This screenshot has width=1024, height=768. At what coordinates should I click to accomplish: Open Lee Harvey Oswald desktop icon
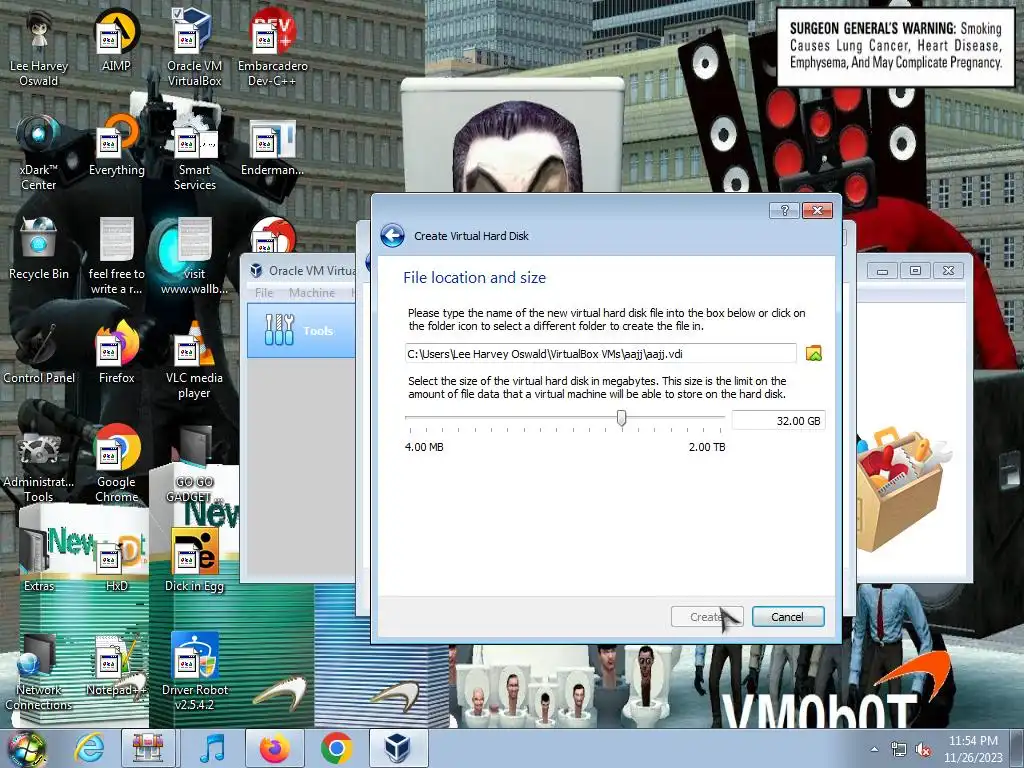(39, 48)
